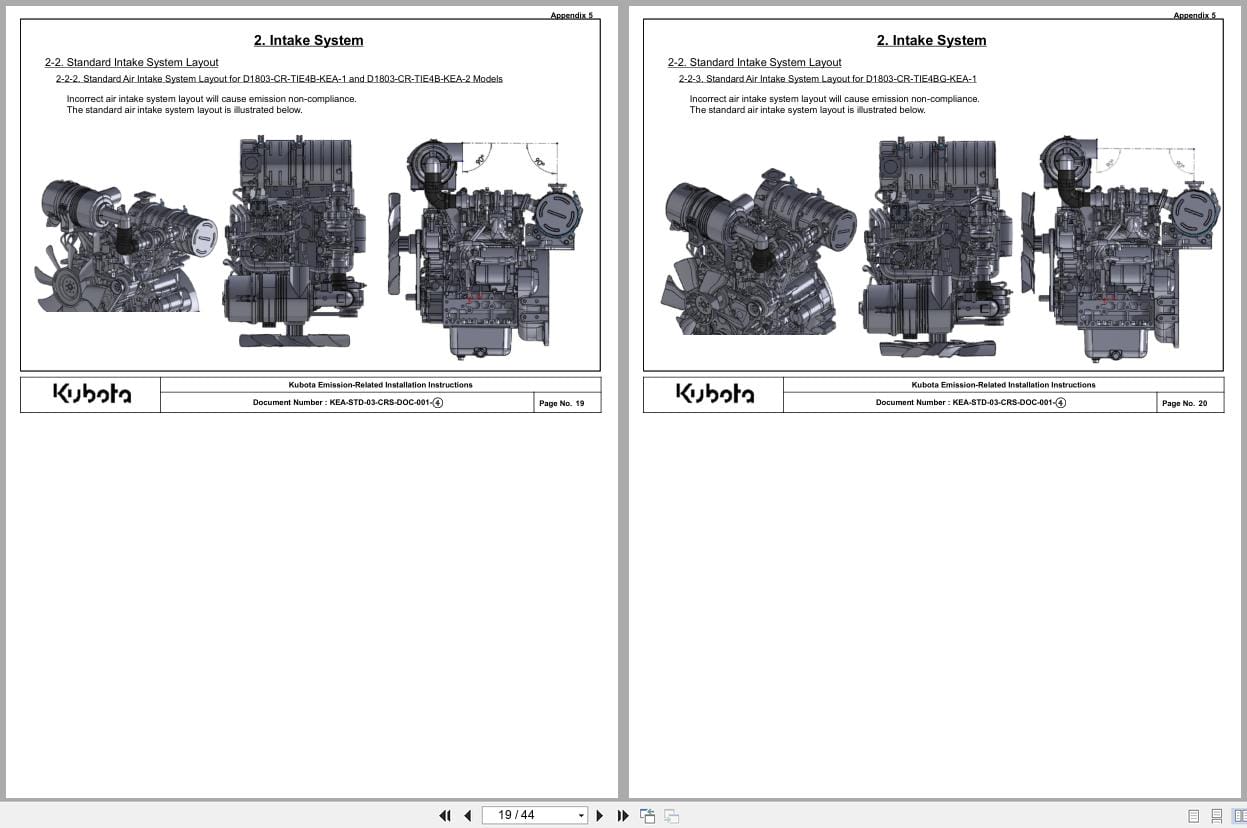Open the recent pages list beside page counter
The height and width of the screenshot is (828, 1247).
(x=580, y=815)
